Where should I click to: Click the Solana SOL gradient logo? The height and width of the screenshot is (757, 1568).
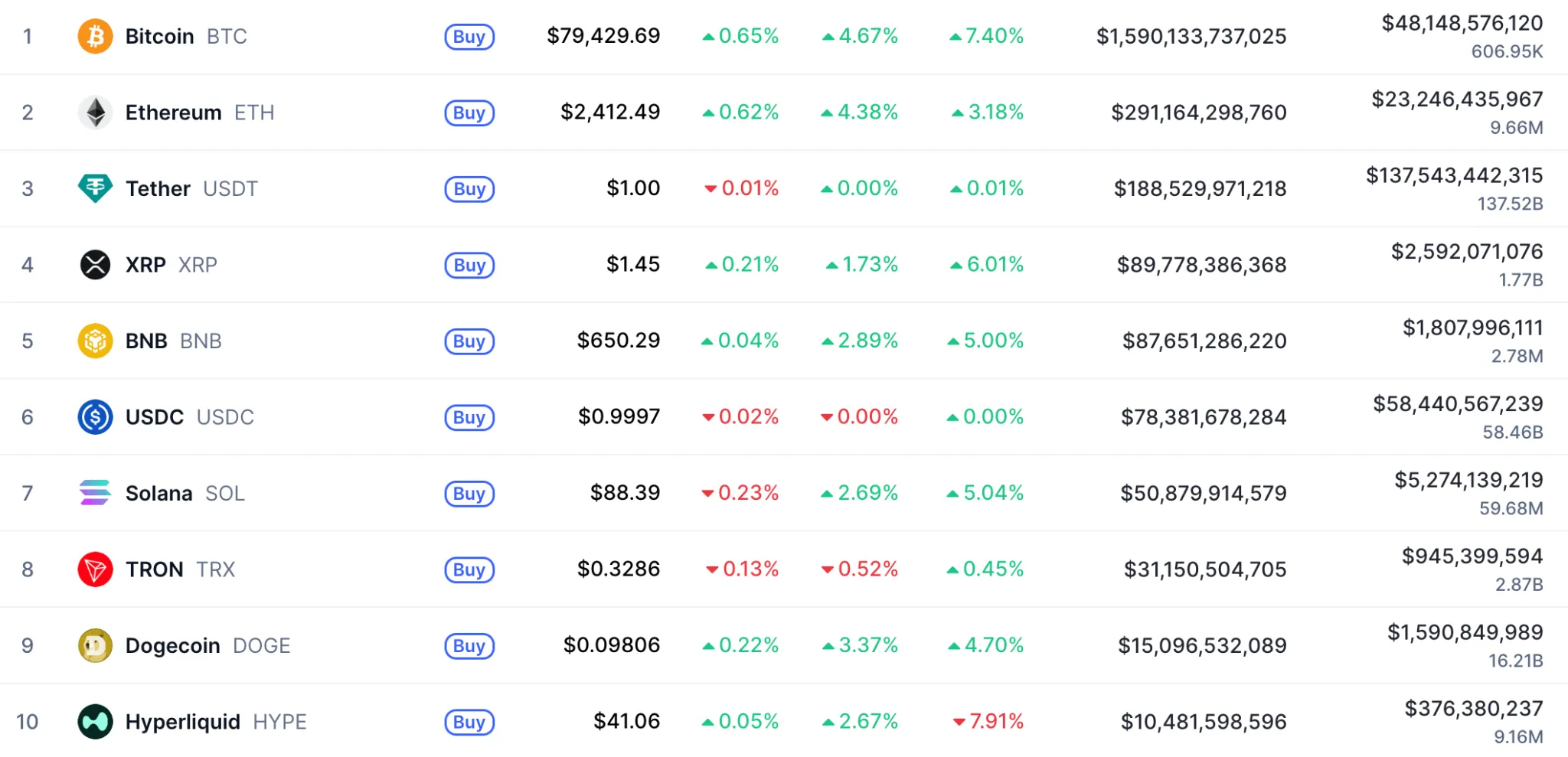coord(95,492)
